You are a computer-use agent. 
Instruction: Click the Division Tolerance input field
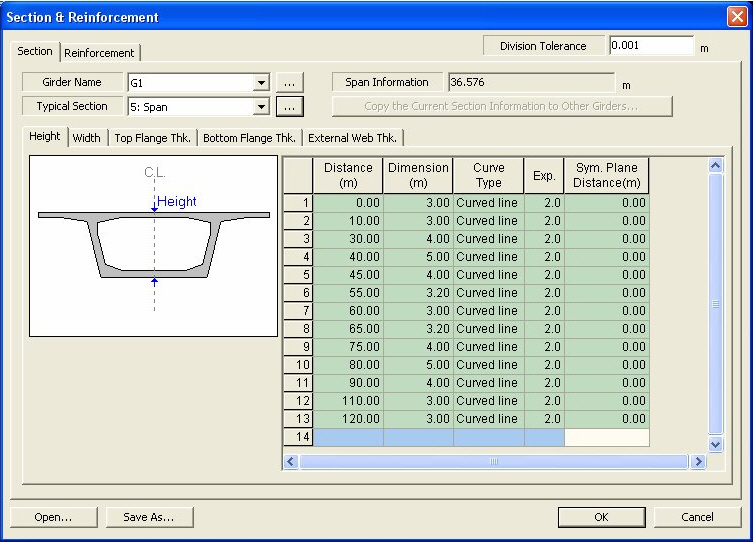pos(650,46)
